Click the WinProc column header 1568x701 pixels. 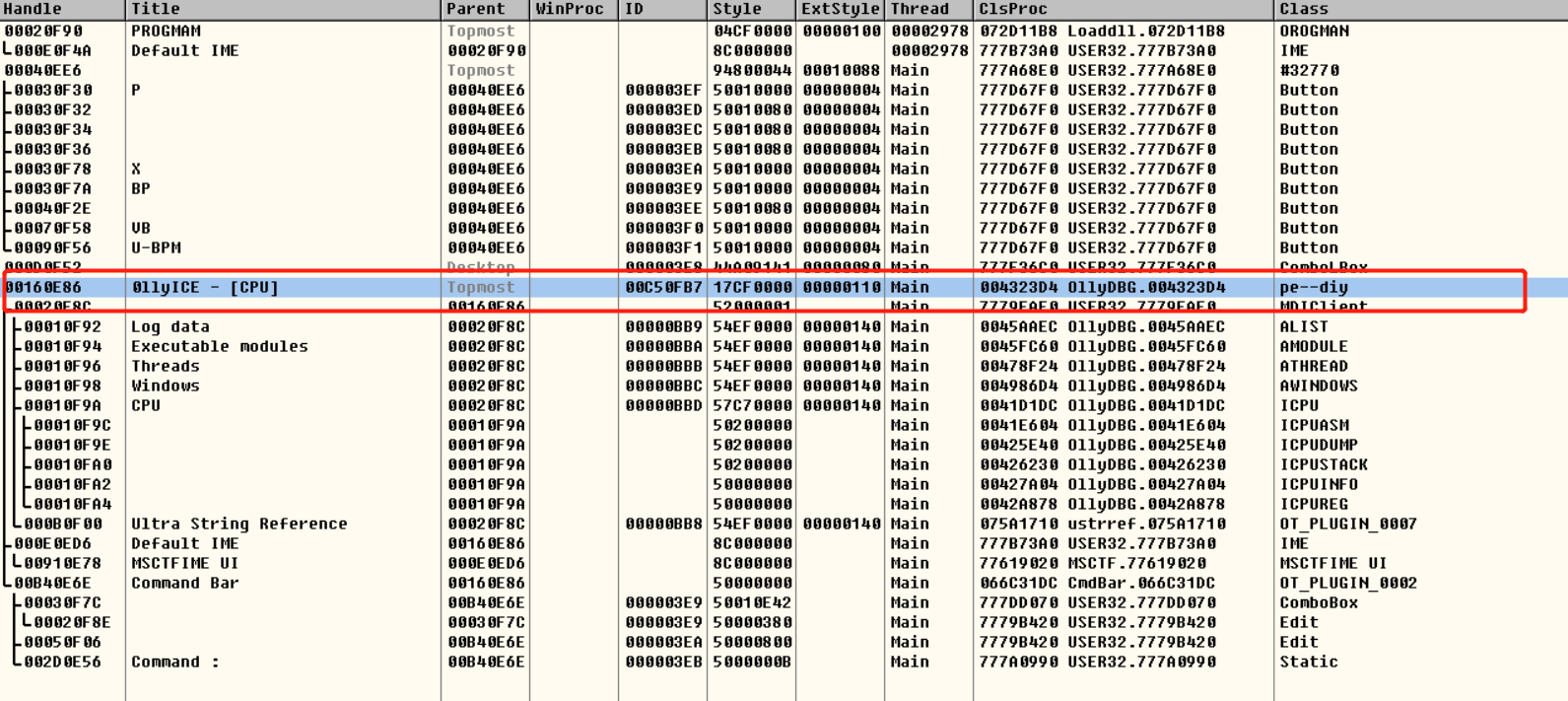pos(574,9)
